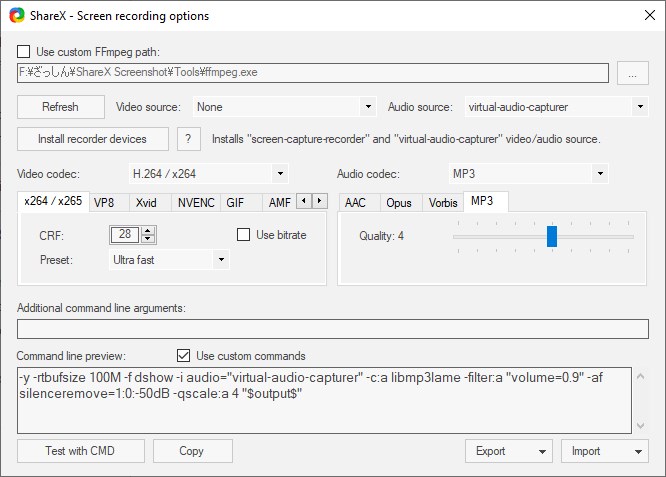Click Test with CMD button
Viewport: 666px width, 477px height.
[x=81, y=451]
